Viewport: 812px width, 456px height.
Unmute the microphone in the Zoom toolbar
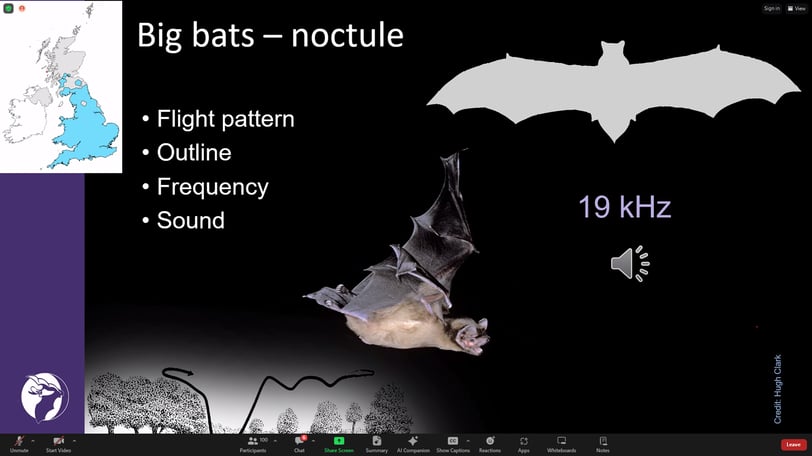pyautogui.click(x=19, y=444)
